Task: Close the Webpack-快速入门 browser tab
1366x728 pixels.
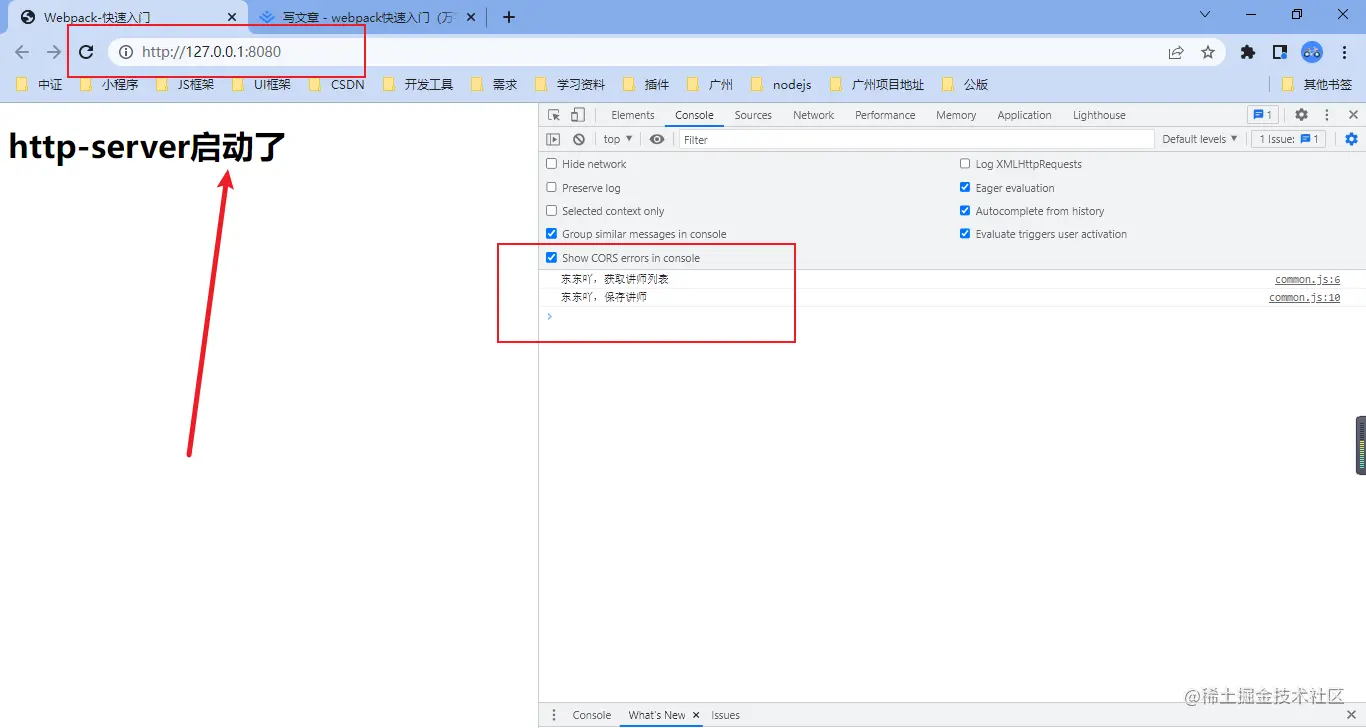Action: 232,17
